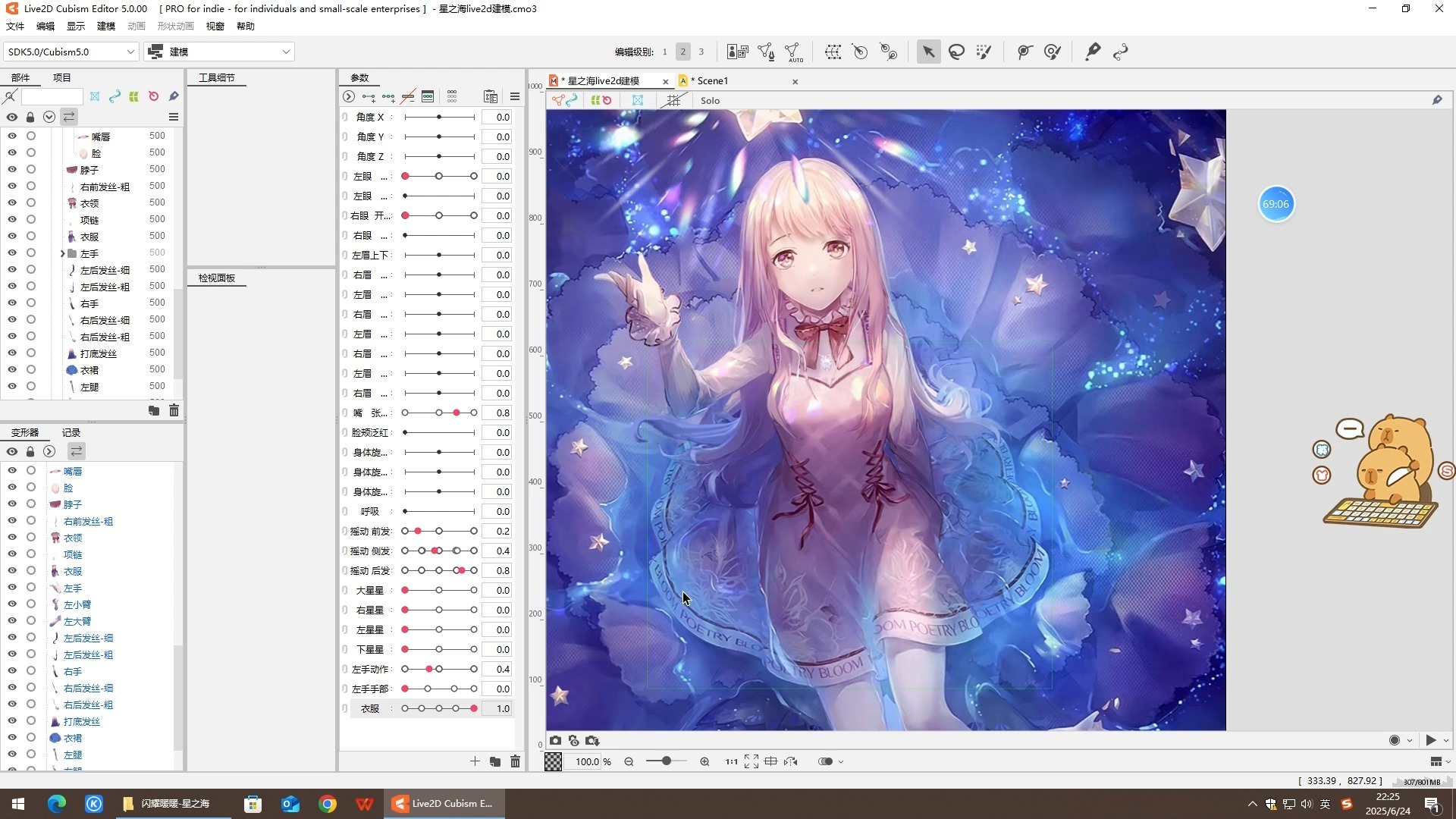Viewport: 1456px width, 819px height.
Task: Create new parameter with plus icon
Action: pos(475,761)
